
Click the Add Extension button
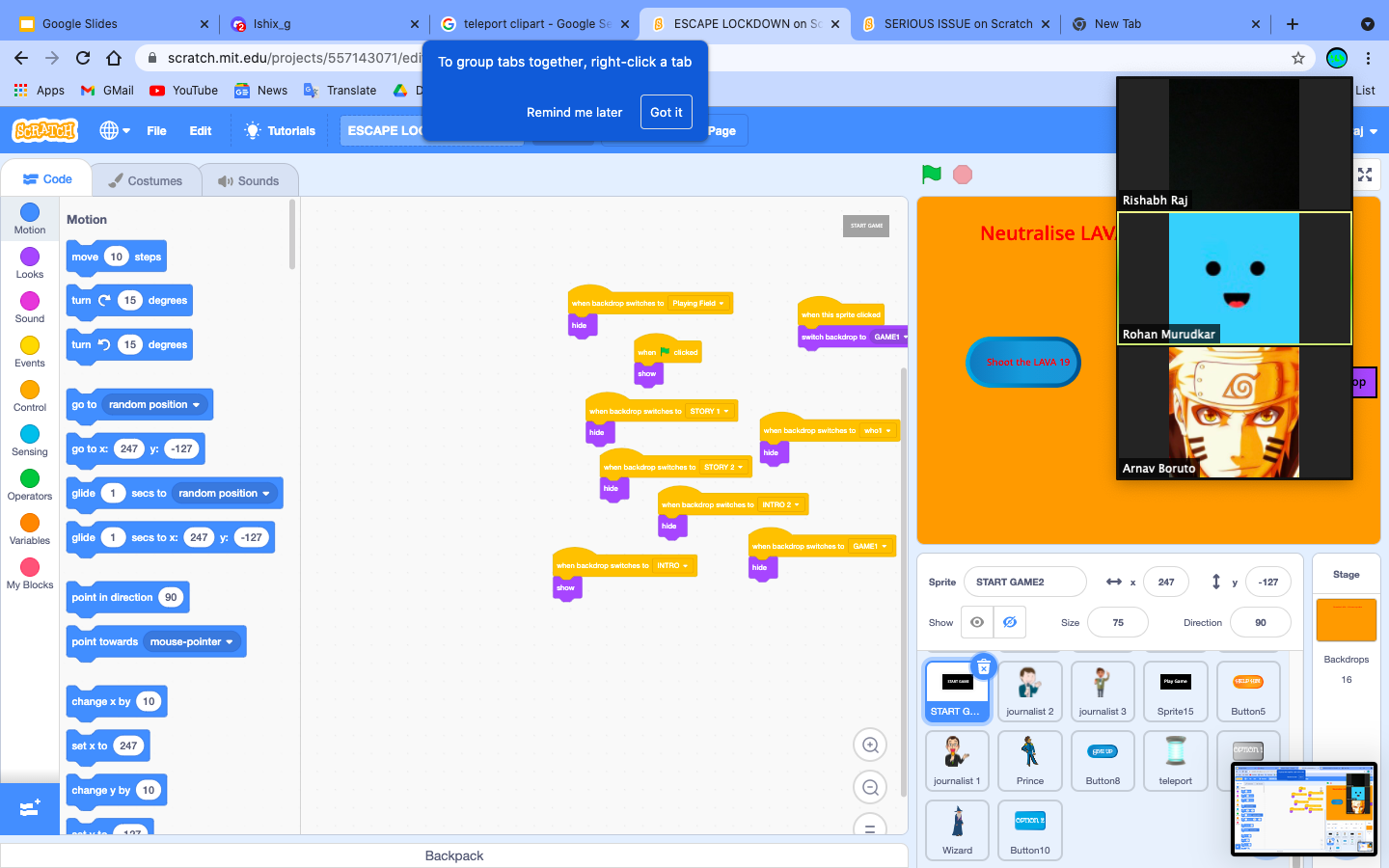point(30,808)
